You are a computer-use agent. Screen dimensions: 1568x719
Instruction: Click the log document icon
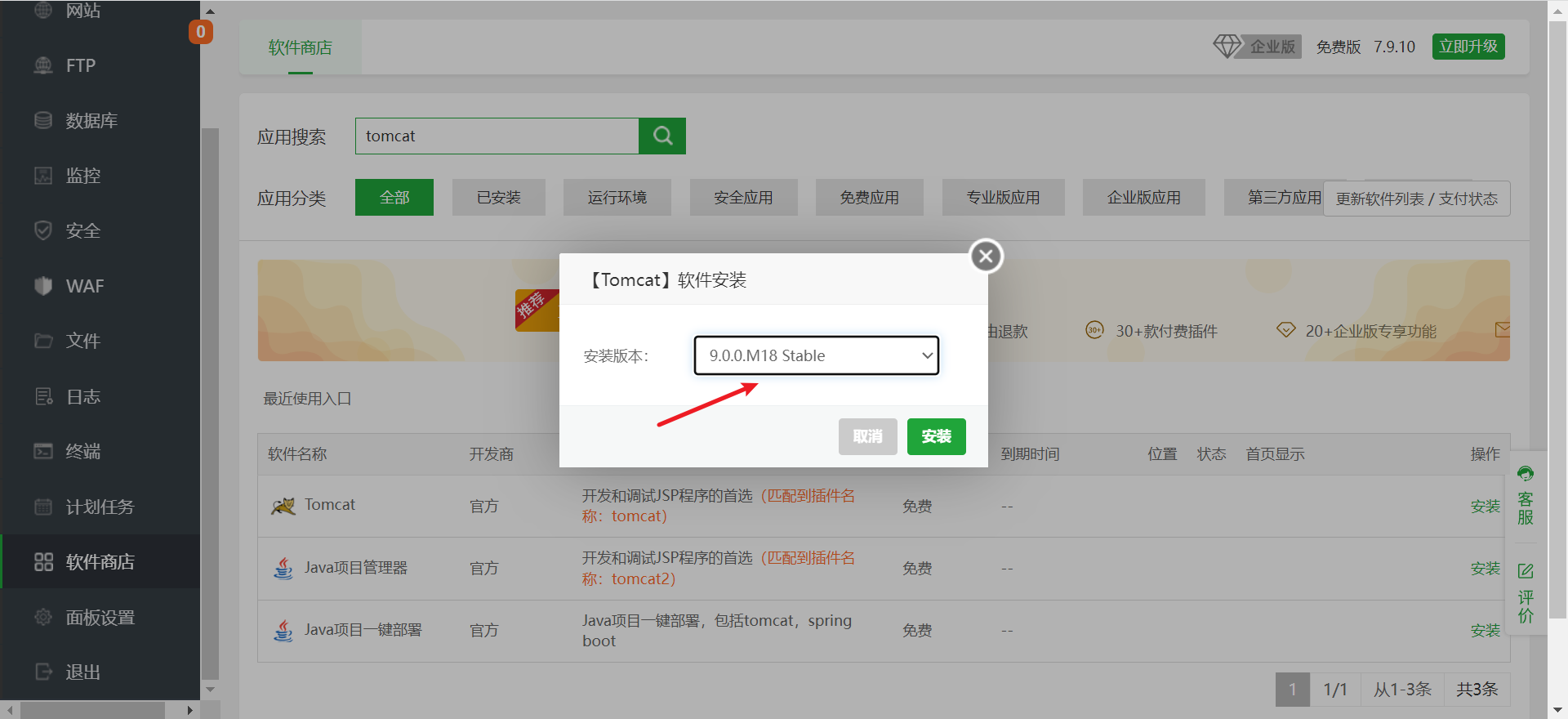click(x=43, y=396)
